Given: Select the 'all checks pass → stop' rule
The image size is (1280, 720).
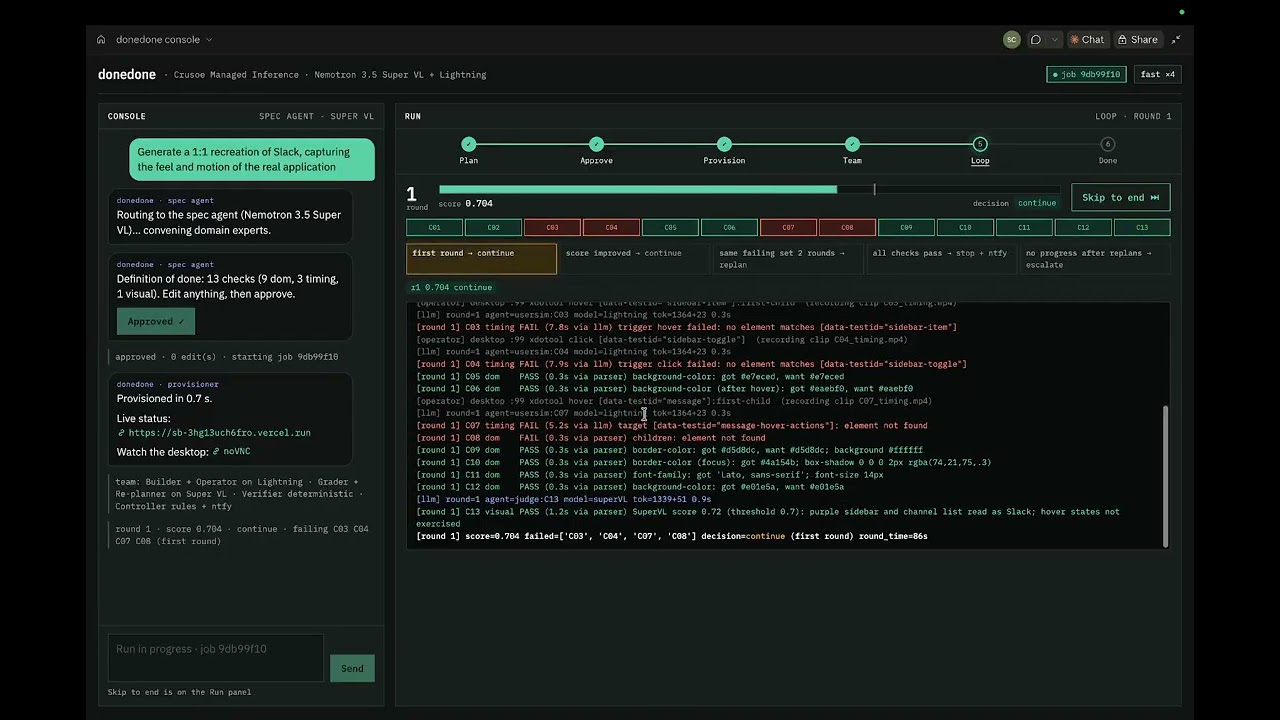Looking at the screenshot, I should (940, 258).
